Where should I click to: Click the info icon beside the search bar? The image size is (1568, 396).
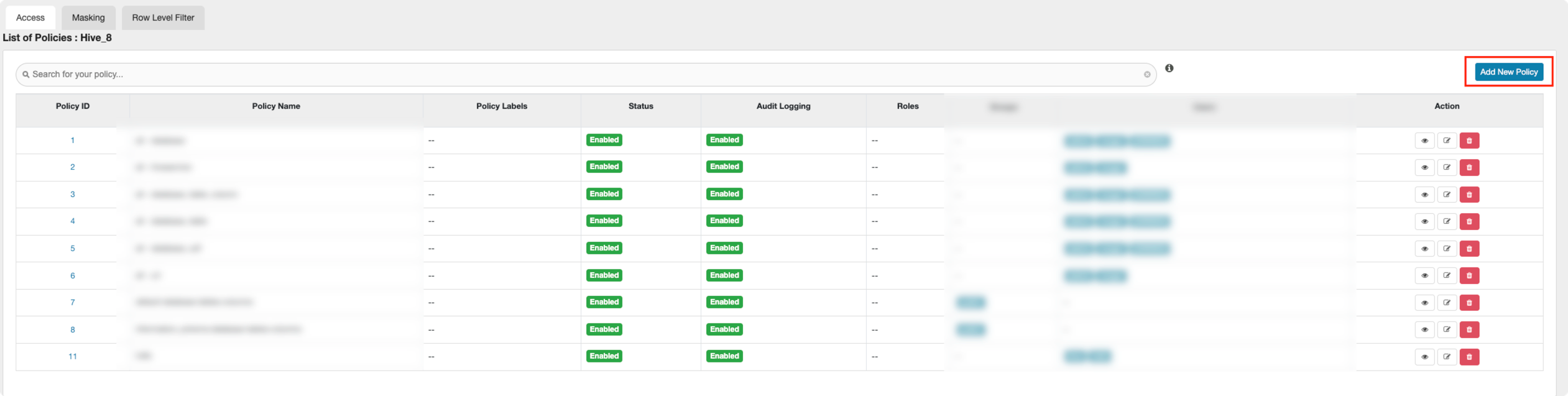pos(1169,68)
